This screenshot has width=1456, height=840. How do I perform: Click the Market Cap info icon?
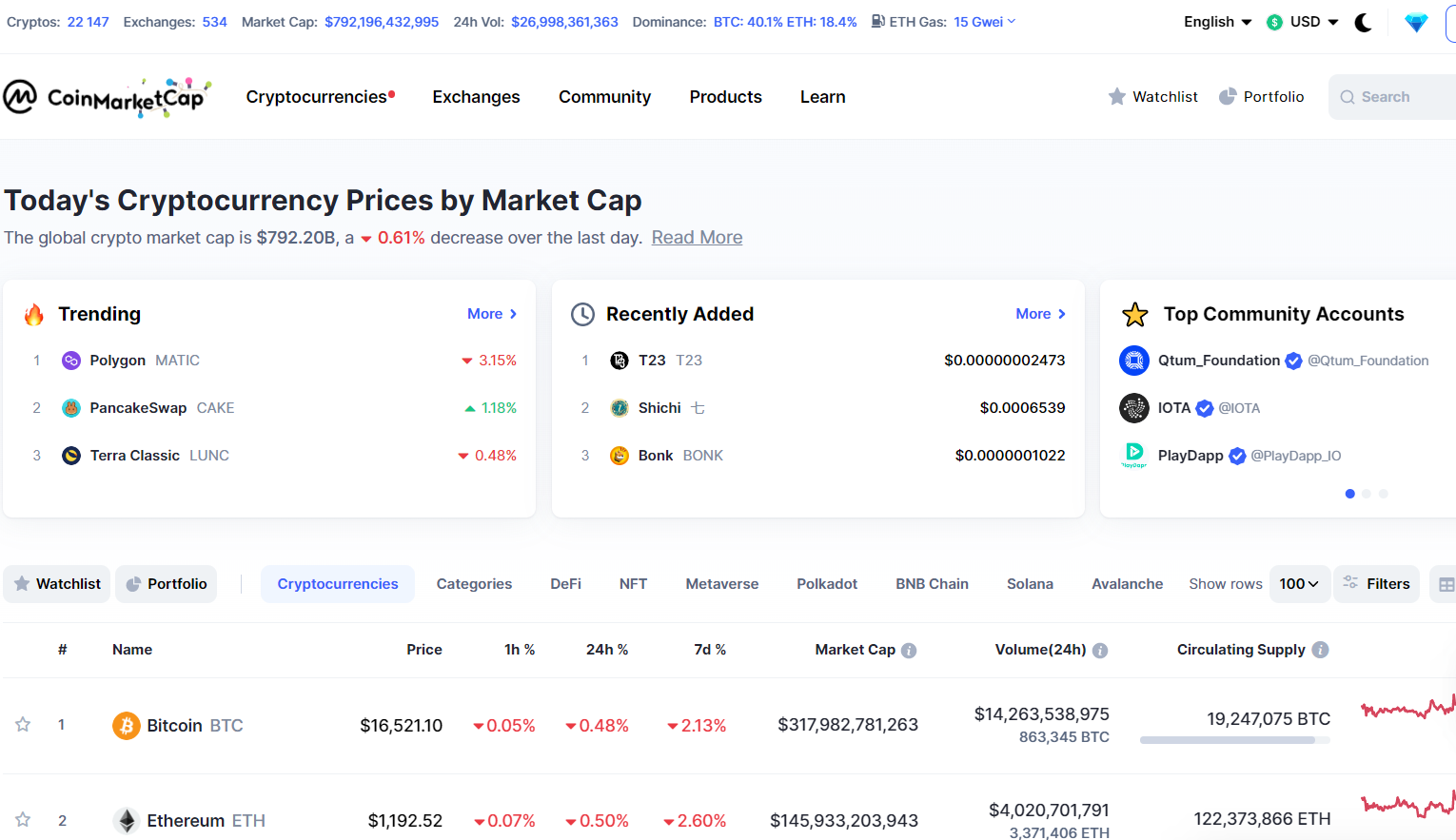(909, 651)
